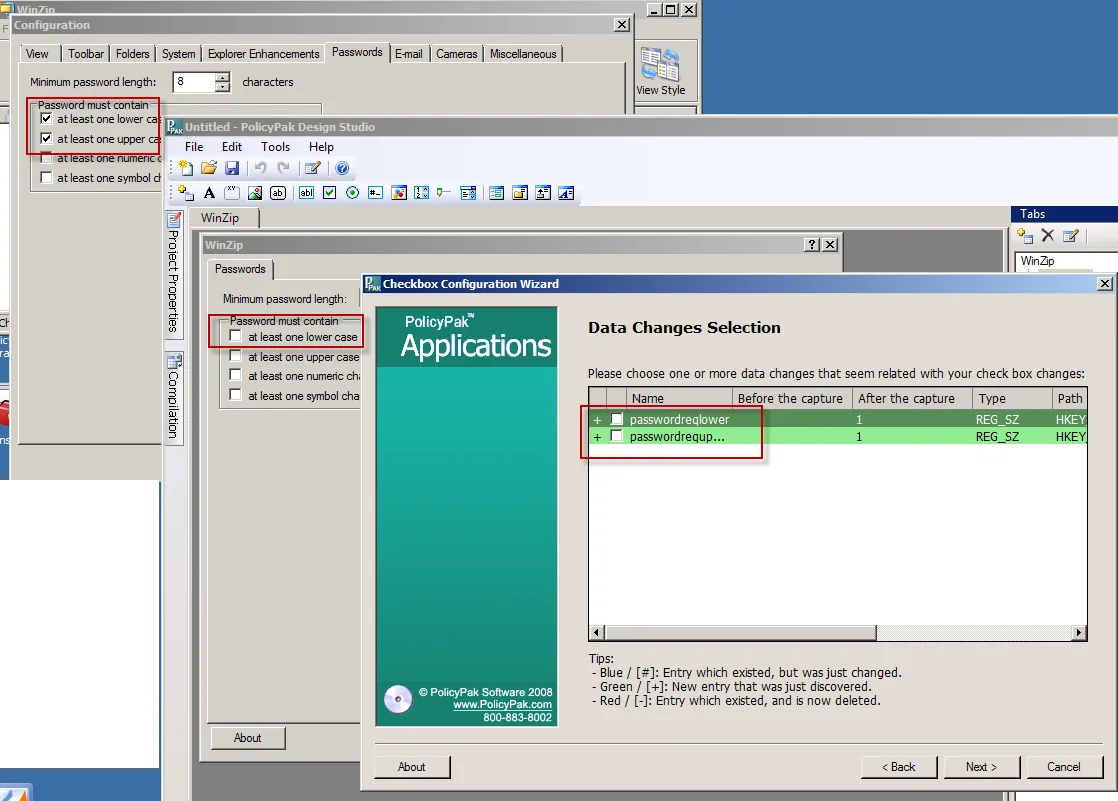This screenshot has width=1118, height=801.
Task: Click the upload-arrow dialog icon in the controls toolbar
Action: point(543,193)
